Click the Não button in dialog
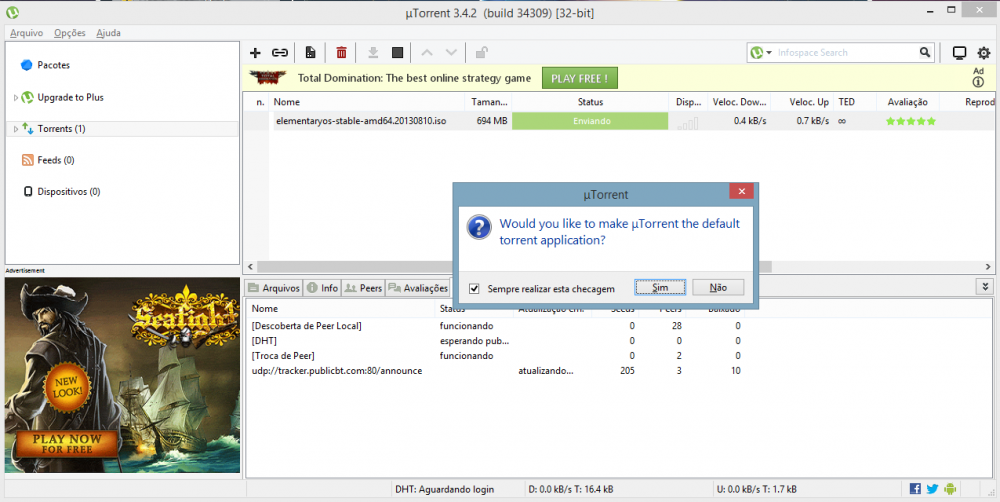The image size is (1000, 502). coord(718,287)
